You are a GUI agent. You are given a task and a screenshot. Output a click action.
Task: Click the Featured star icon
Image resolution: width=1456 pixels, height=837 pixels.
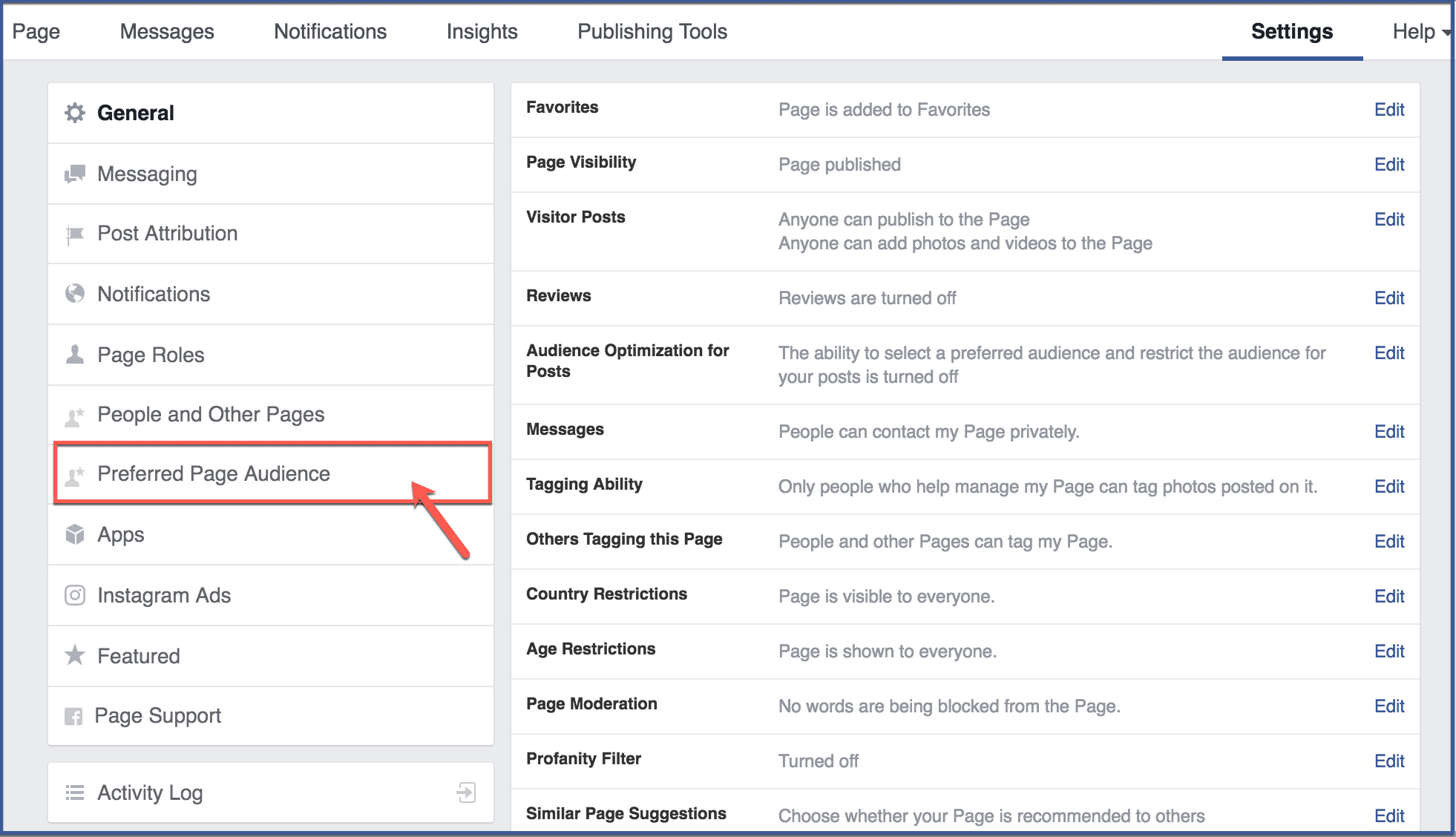tap(75, 655)
